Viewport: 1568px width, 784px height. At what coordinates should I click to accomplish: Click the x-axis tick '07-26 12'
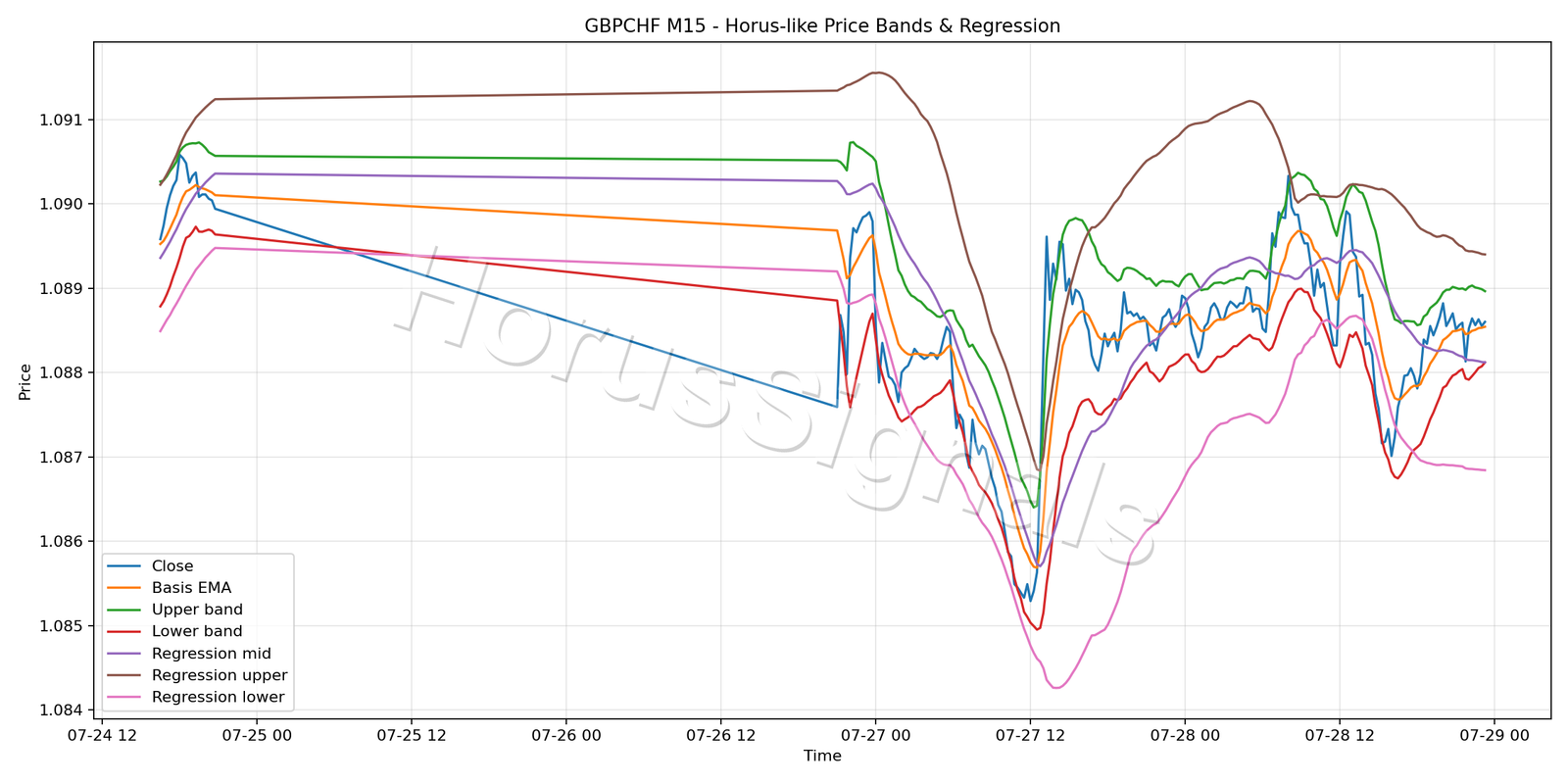click(720, 736)
